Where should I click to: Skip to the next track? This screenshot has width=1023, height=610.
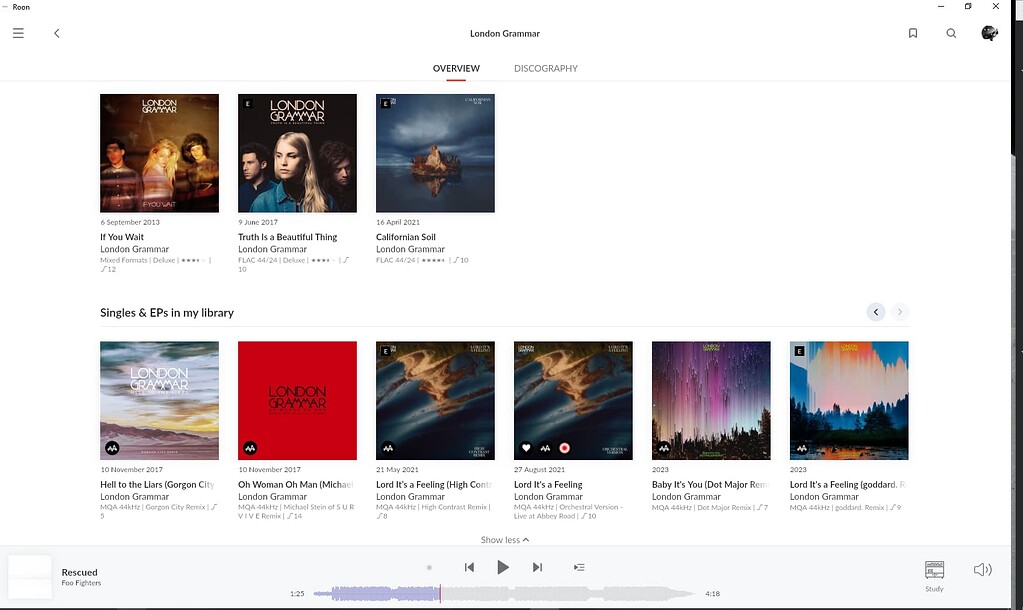[537, 567]
